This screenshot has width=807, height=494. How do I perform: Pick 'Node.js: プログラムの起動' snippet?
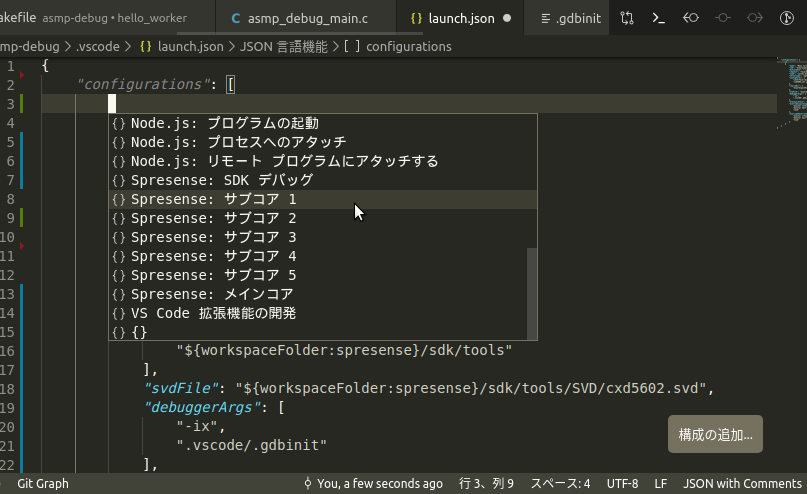225,123
